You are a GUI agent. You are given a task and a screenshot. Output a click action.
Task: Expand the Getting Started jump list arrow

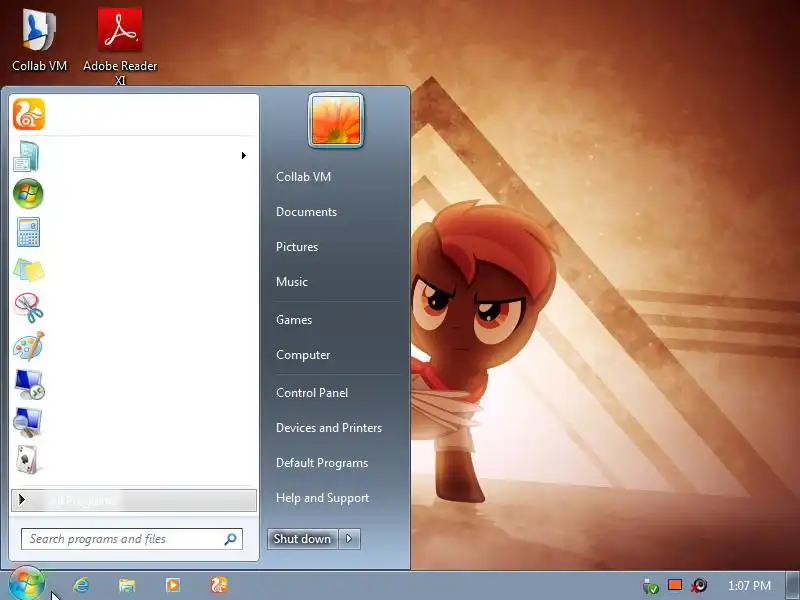pos(244,156)
